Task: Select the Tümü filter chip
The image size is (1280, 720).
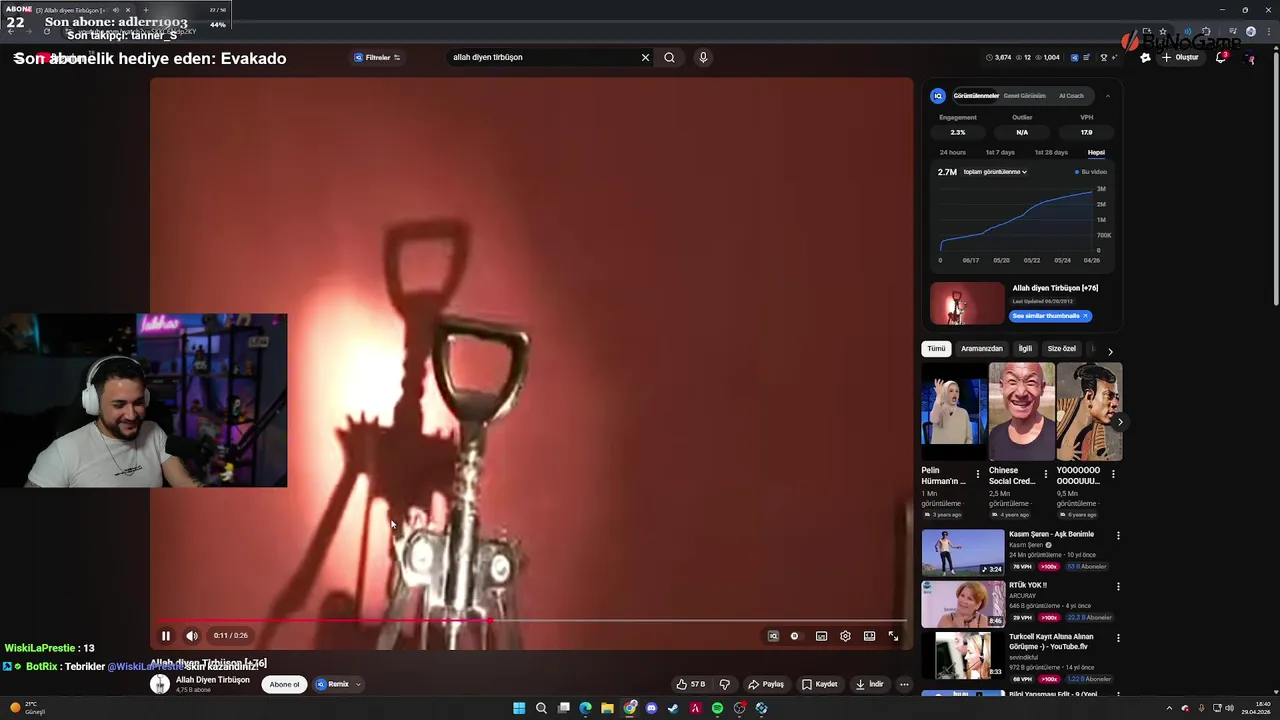Action: [936, 349]
